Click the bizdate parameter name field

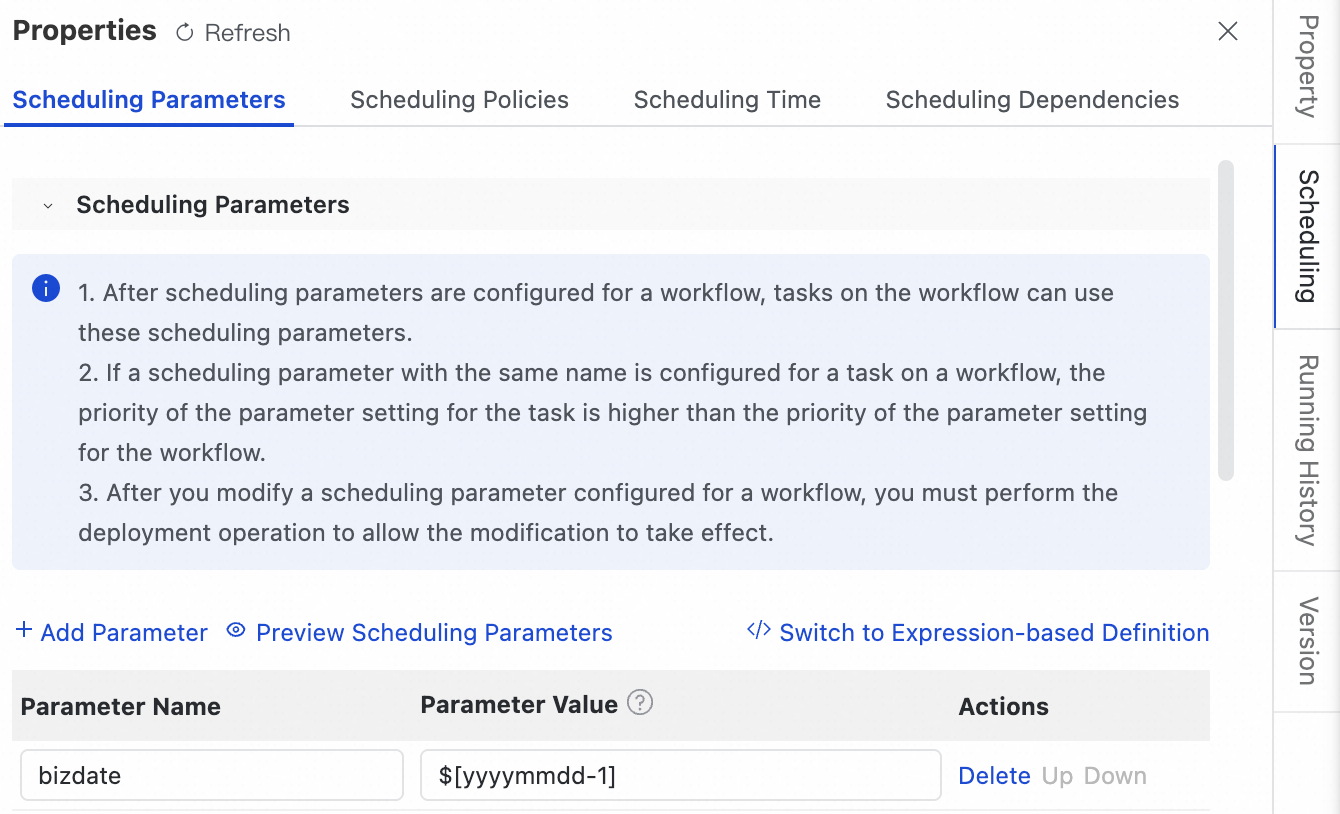(x=211, y=776)
